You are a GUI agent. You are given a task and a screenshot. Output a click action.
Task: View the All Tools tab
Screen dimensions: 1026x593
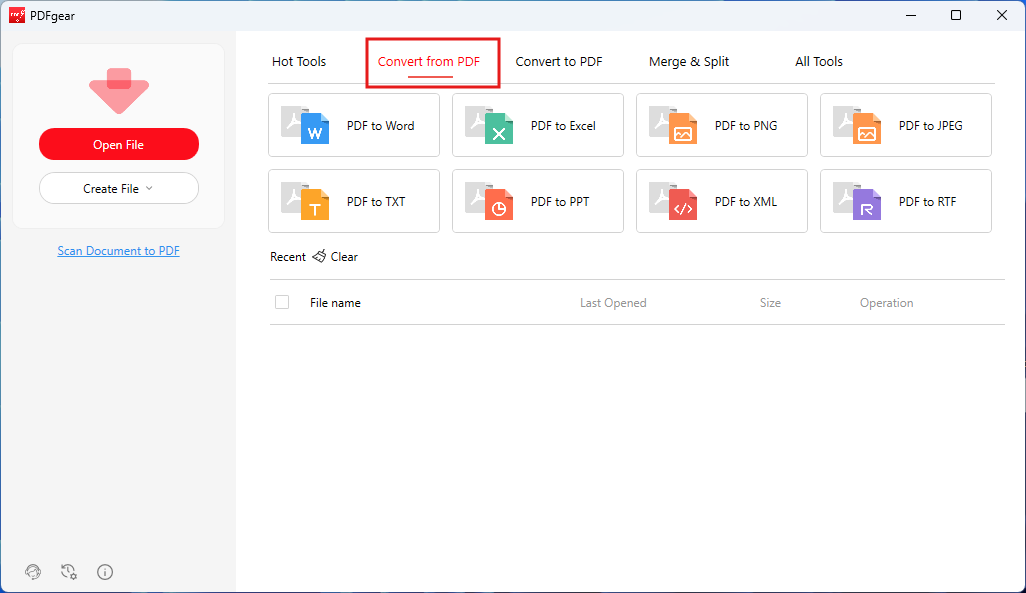[x=819, y=62]
